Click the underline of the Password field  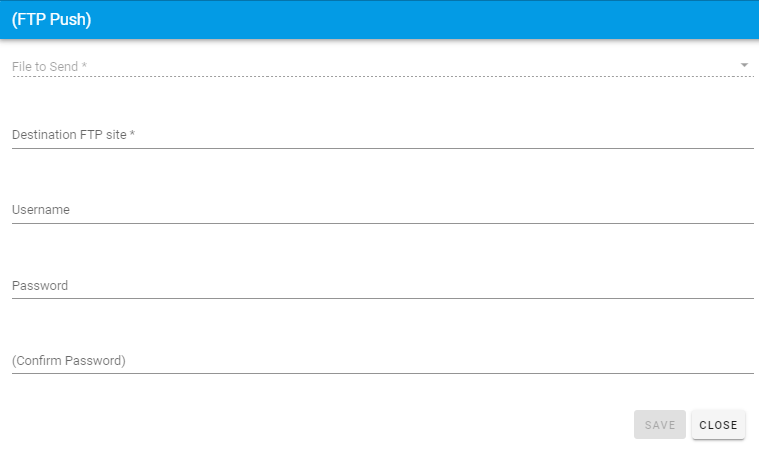coord(382,298)
